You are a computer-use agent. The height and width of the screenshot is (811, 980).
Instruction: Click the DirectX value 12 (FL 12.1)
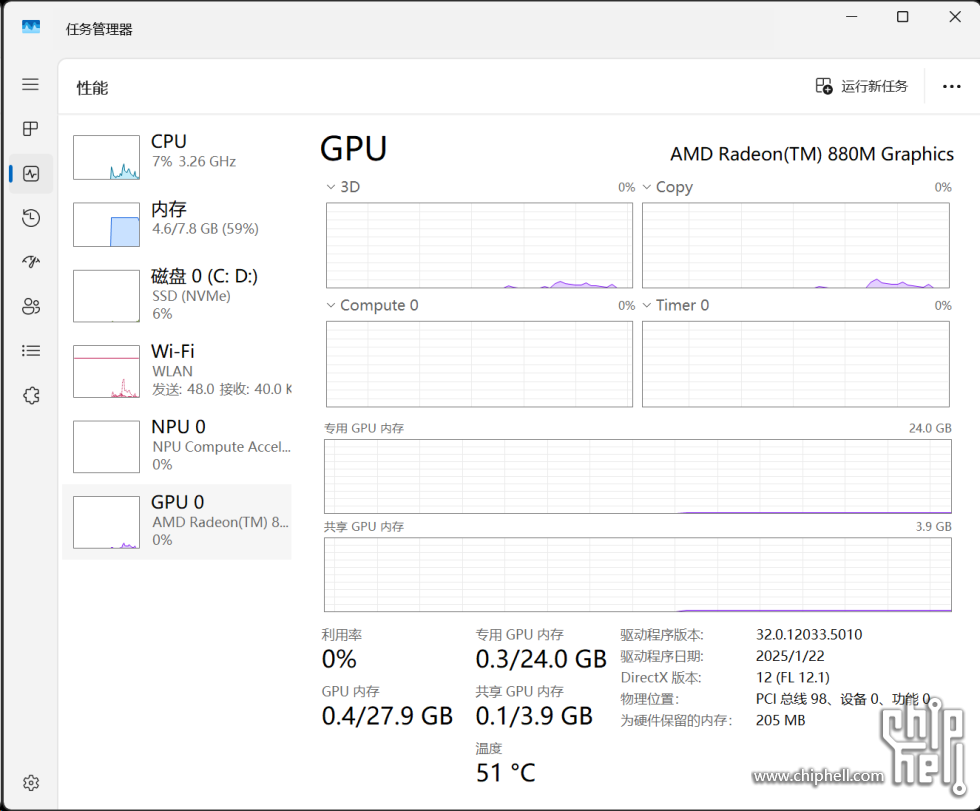pyautogui.click(x=792, y=677)
